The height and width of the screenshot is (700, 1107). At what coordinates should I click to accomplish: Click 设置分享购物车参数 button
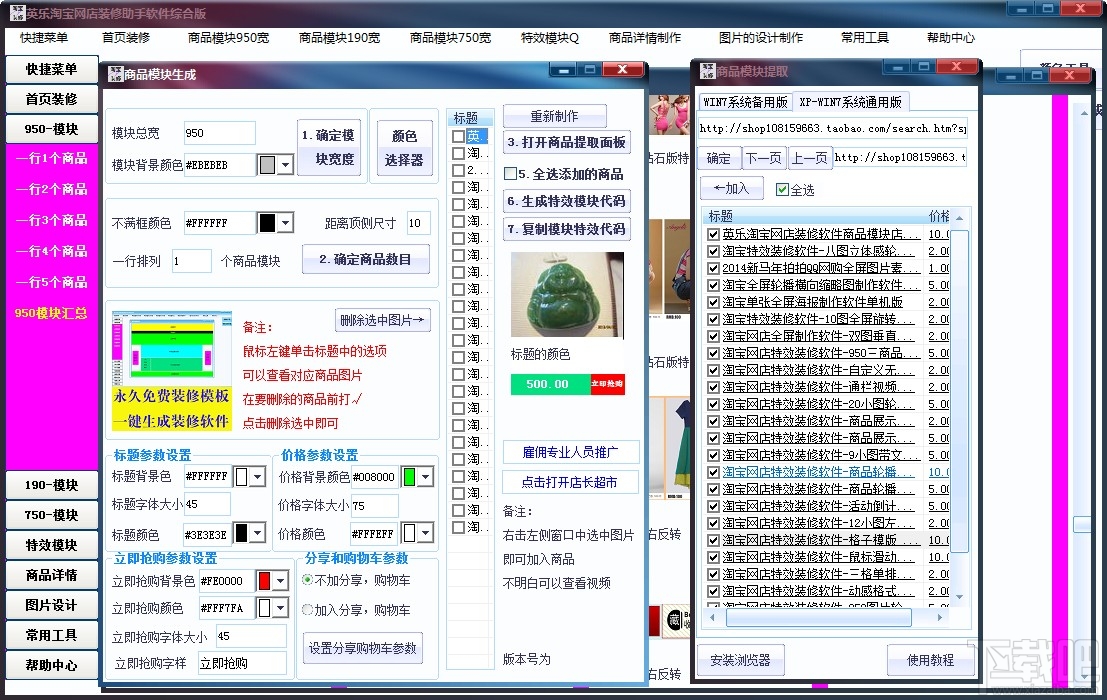tap(363, 648)
